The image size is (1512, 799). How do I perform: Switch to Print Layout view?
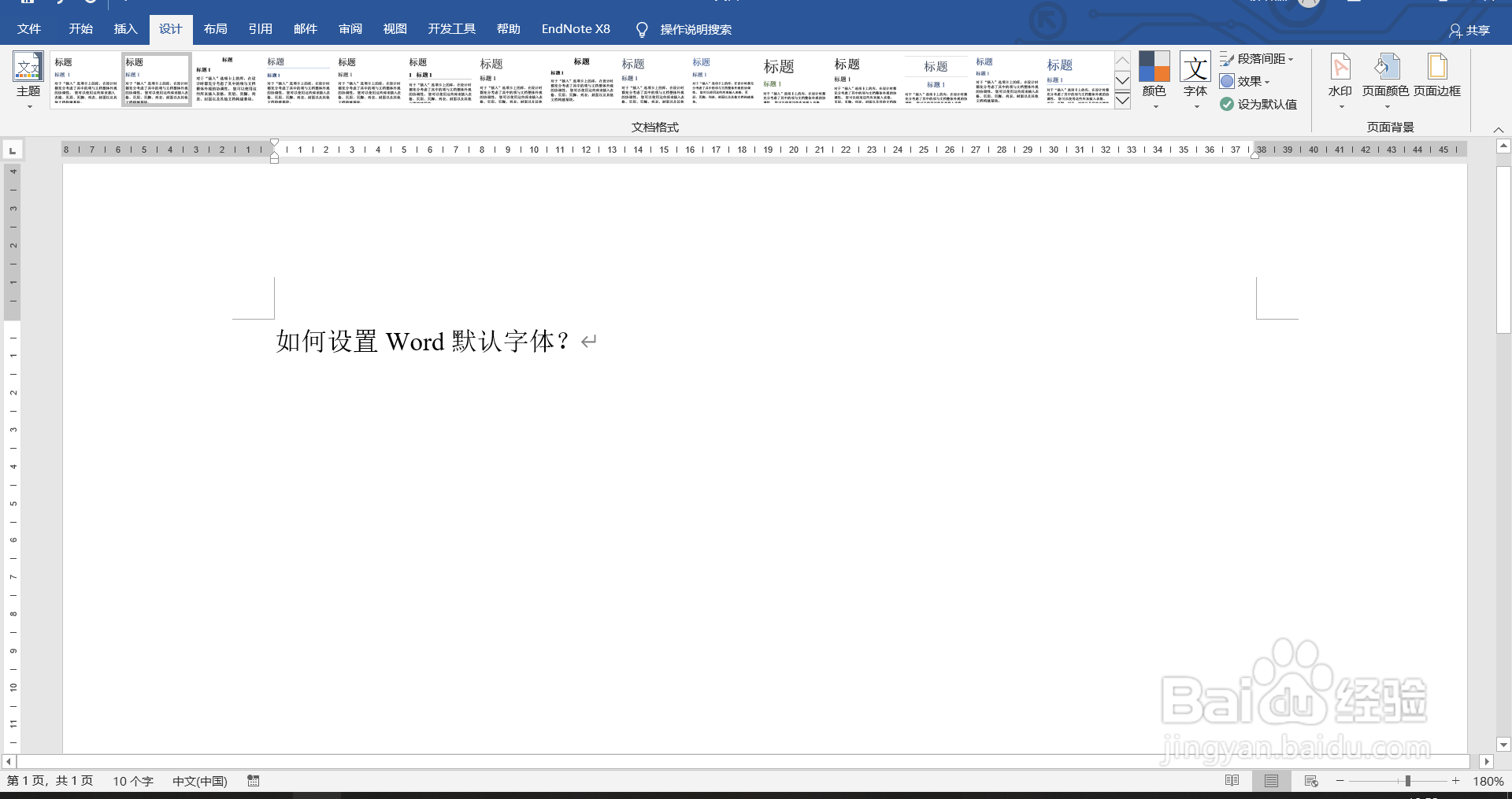pos(1272,781)
